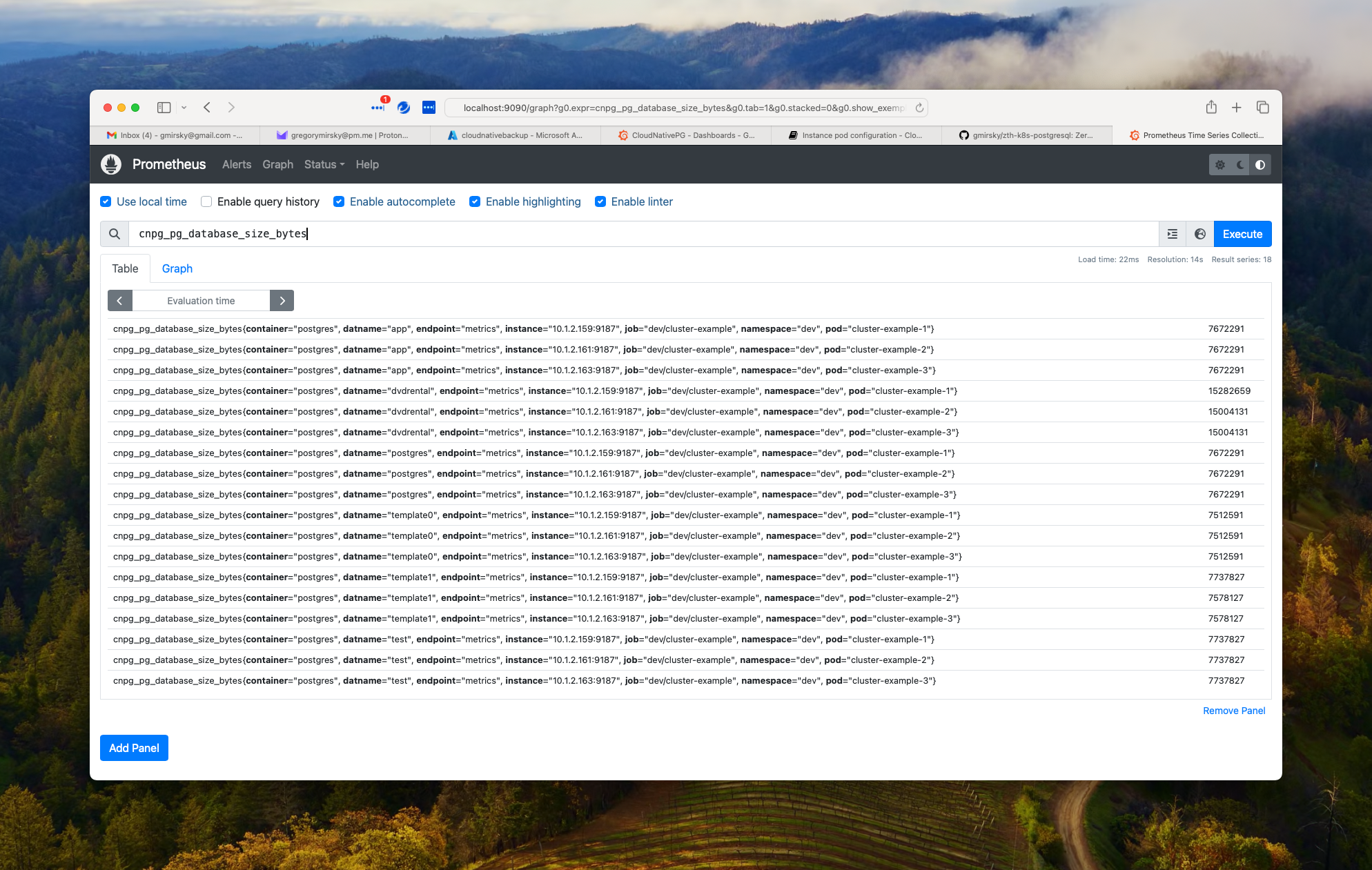Screen dimensions: 1372x870
Task: Enable the query history checkbox
Action: (206, 201)
